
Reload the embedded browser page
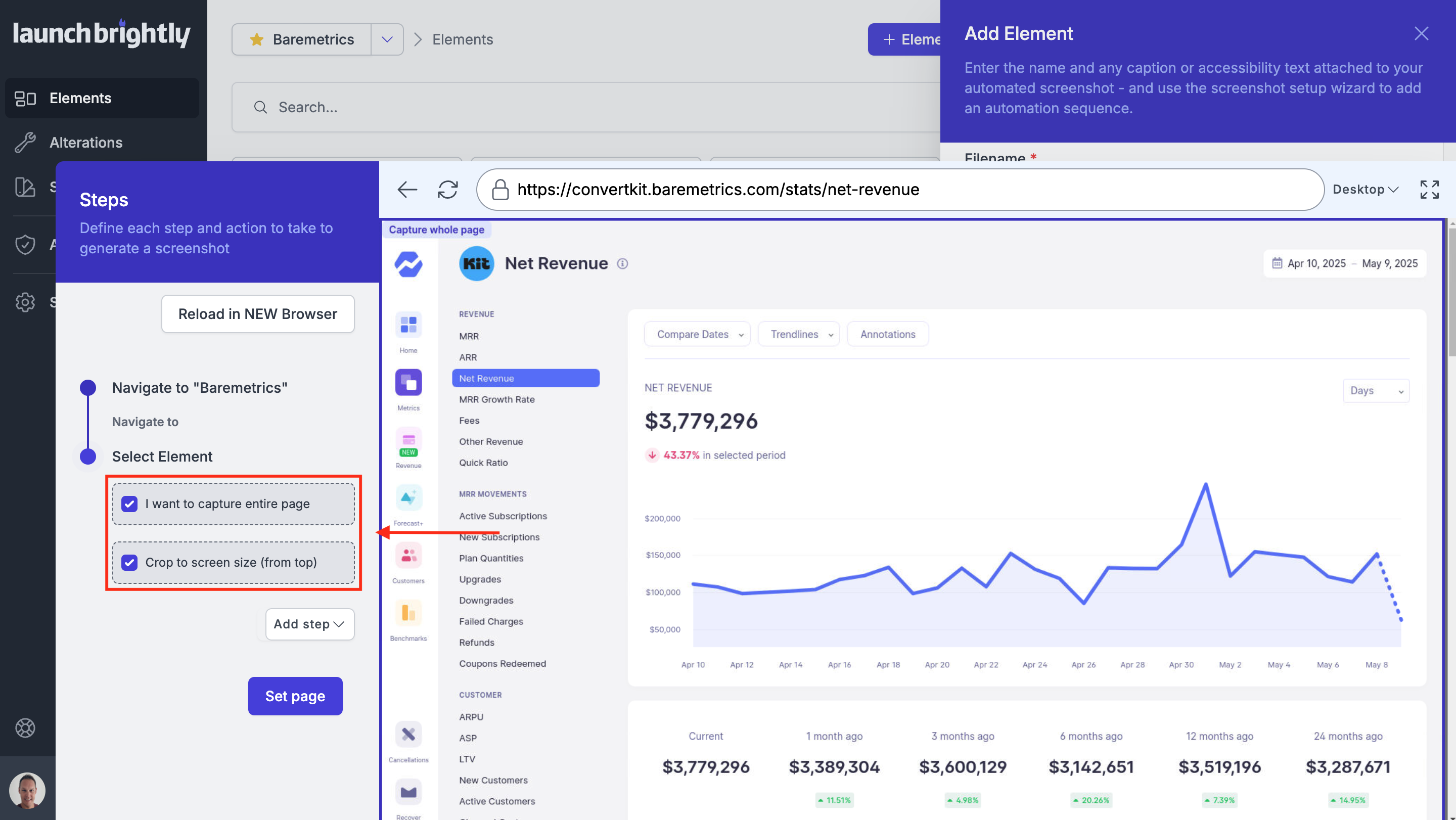tap(447, 190)
